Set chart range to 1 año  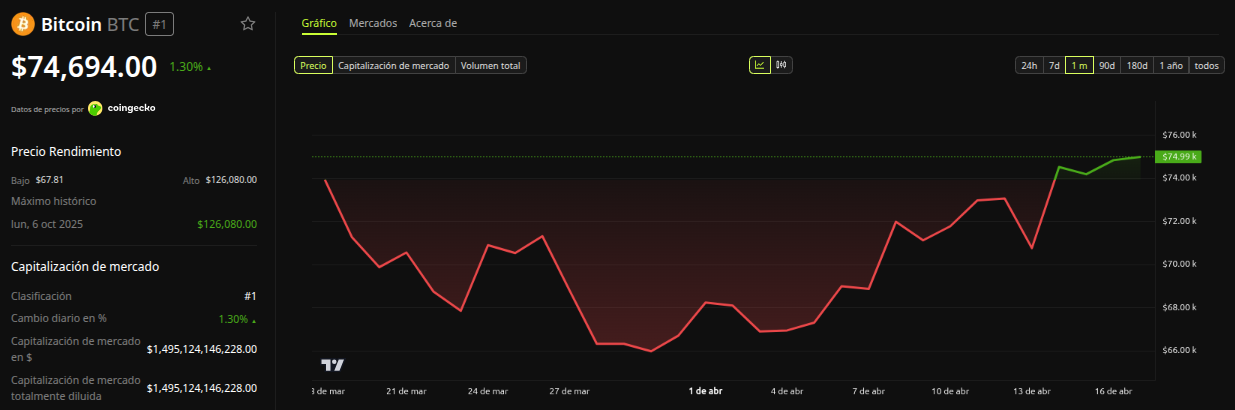[x=1172, y=65]
